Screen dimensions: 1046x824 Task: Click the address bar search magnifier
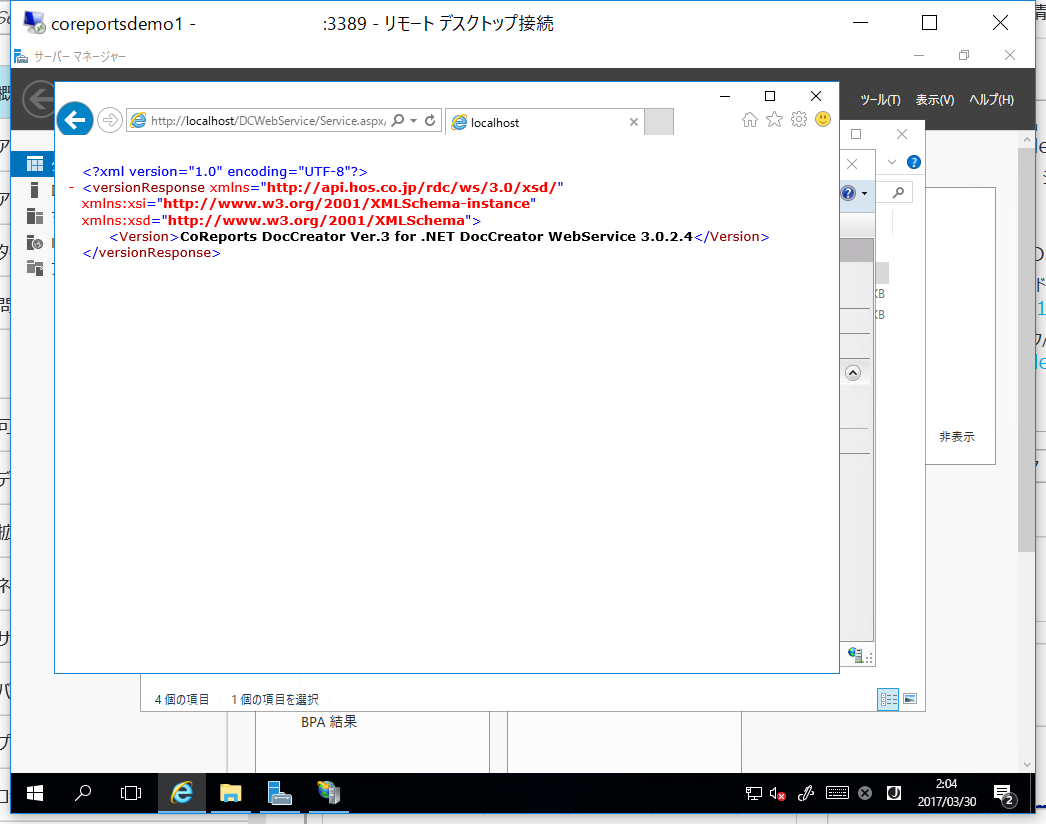[398, 120]
